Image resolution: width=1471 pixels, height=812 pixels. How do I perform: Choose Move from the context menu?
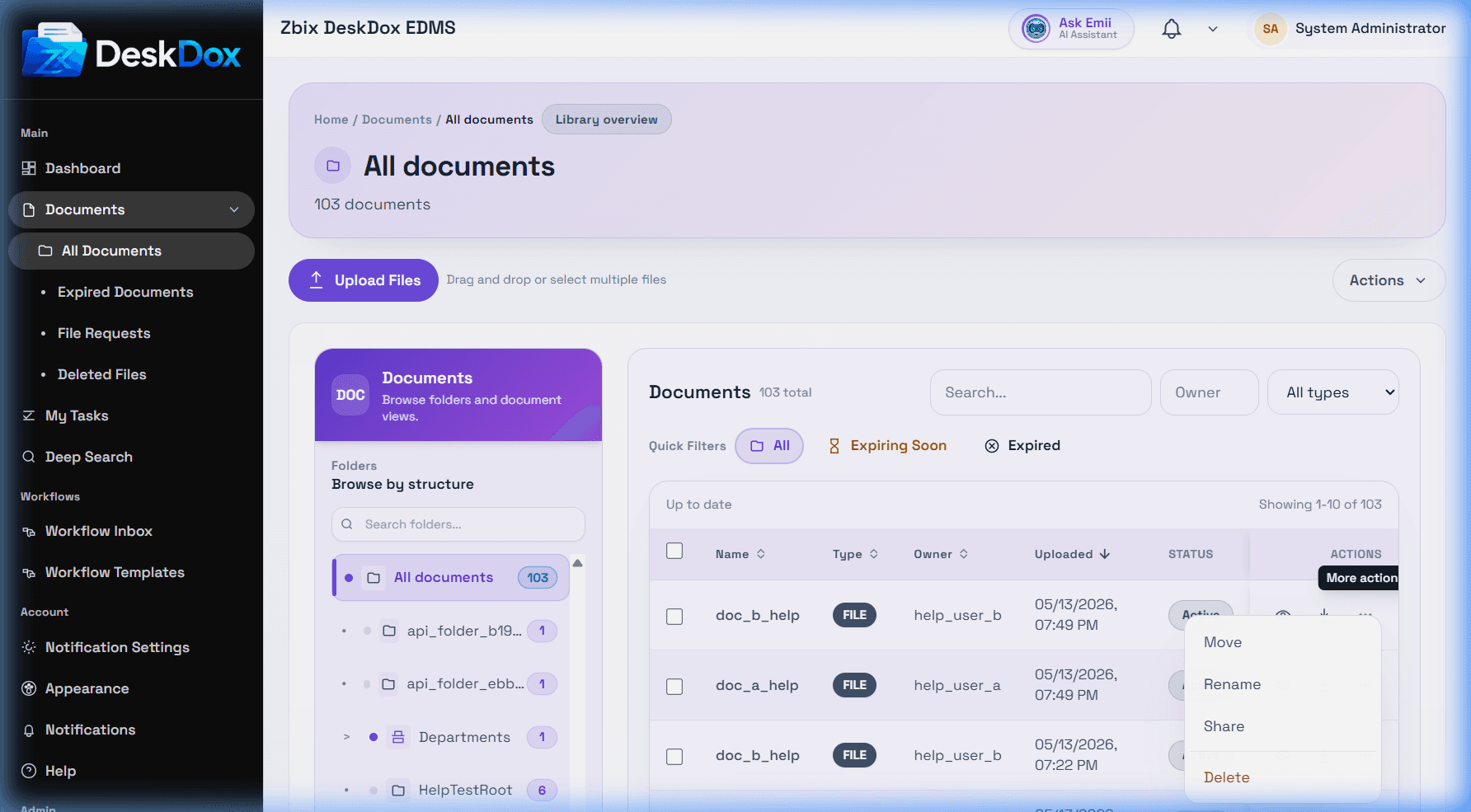(1283, 642)
